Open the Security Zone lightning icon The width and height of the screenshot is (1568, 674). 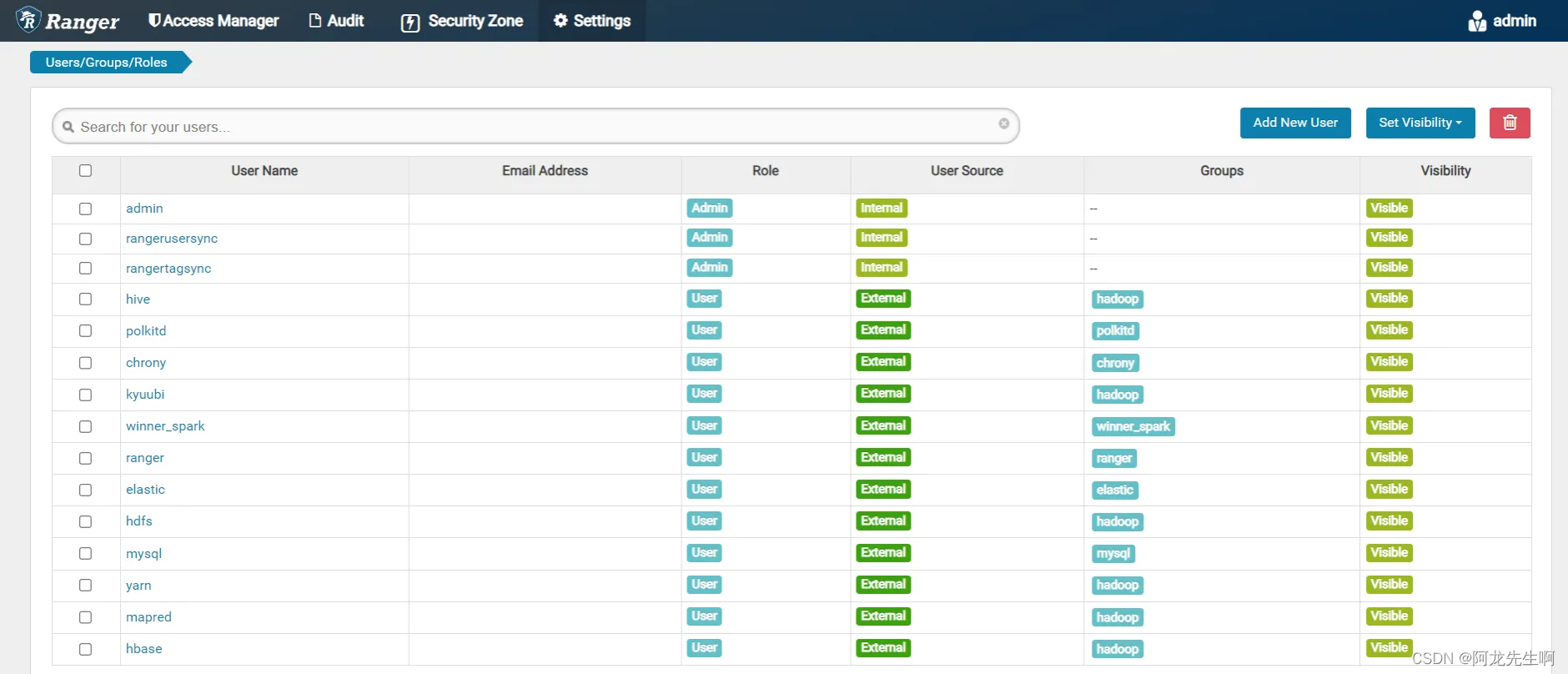[x=410, y=23]
